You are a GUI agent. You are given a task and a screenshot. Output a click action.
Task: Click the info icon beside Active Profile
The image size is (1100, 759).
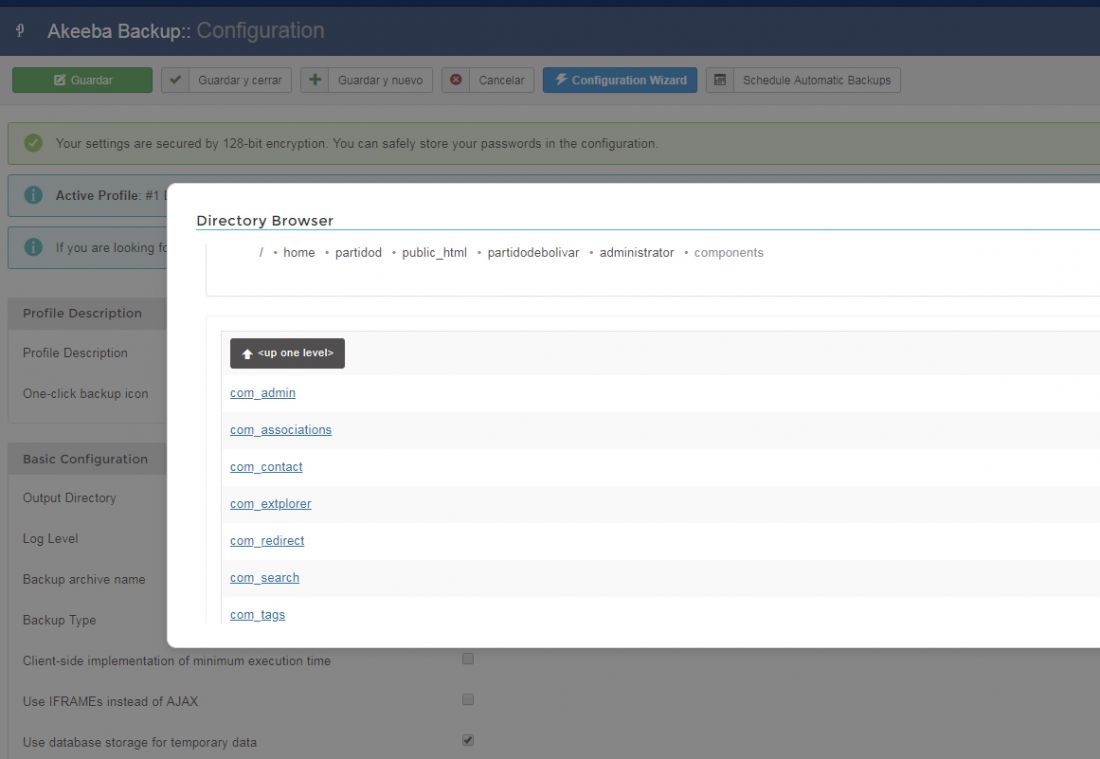pyautogui.click(x=33, y=195)
